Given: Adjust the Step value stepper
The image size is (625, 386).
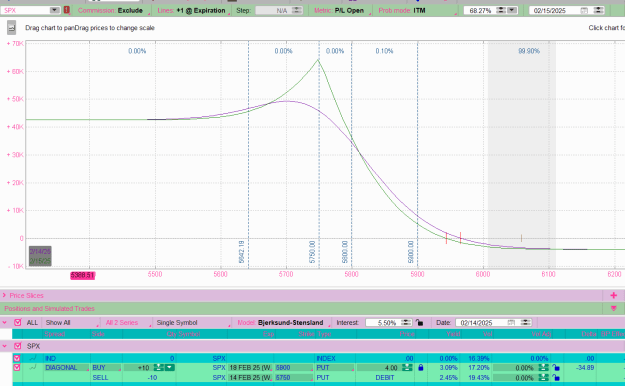Looking at the screenshot, I should pyautogui.click(x=297, y=10).
